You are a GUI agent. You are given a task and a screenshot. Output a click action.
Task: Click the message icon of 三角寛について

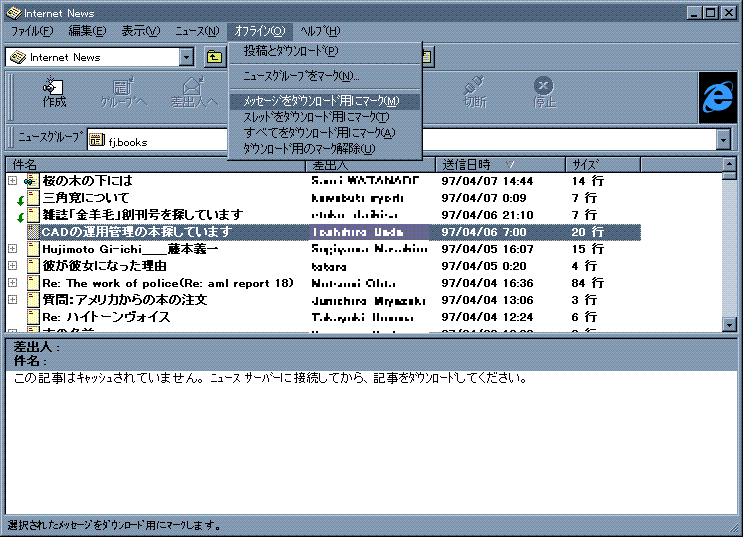click(33, 197)
